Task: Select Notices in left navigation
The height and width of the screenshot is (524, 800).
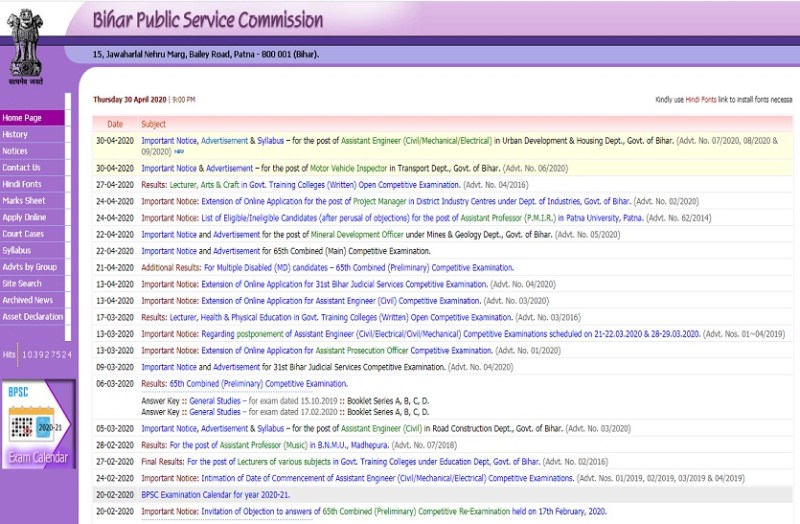Action: pyautogui.click(x=15, y=151)
